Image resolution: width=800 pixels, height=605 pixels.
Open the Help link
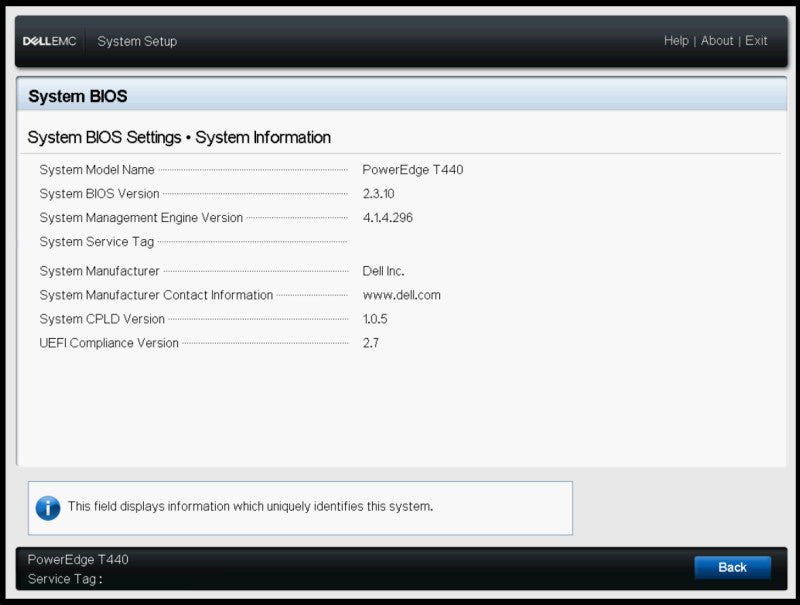(x=676, y=41)
